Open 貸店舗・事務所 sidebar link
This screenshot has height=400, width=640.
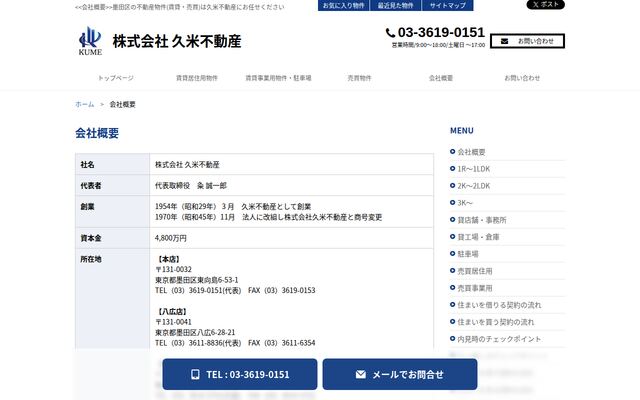[482, 220]
